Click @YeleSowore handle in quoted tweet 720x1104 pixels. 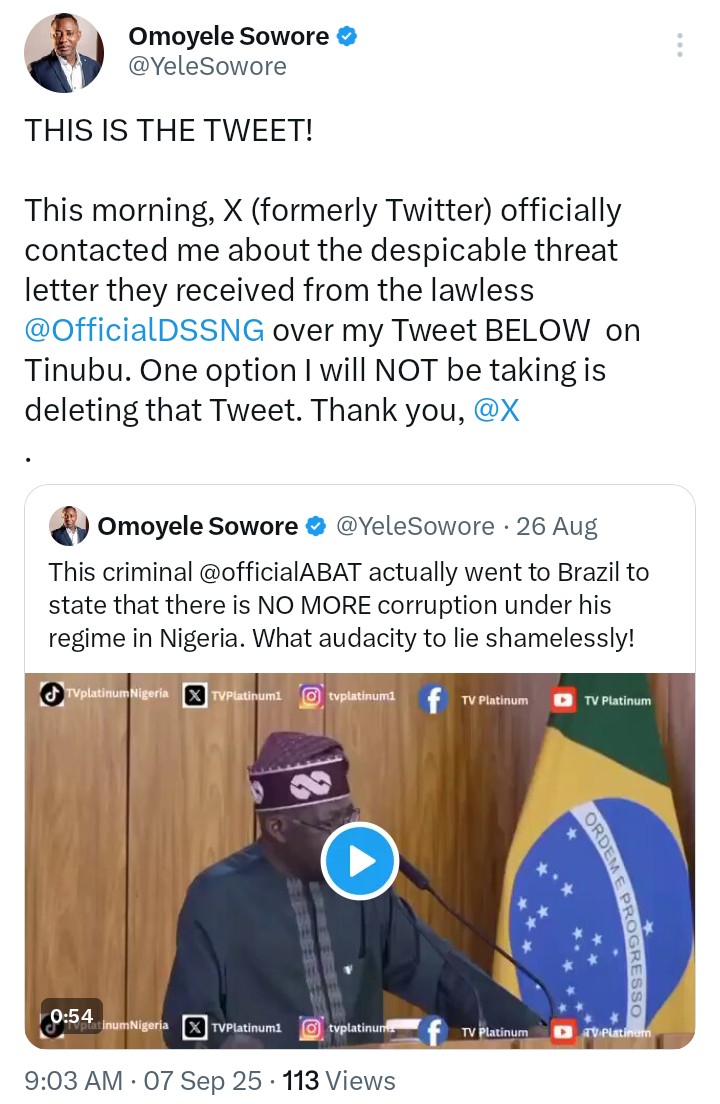(415, 526)
